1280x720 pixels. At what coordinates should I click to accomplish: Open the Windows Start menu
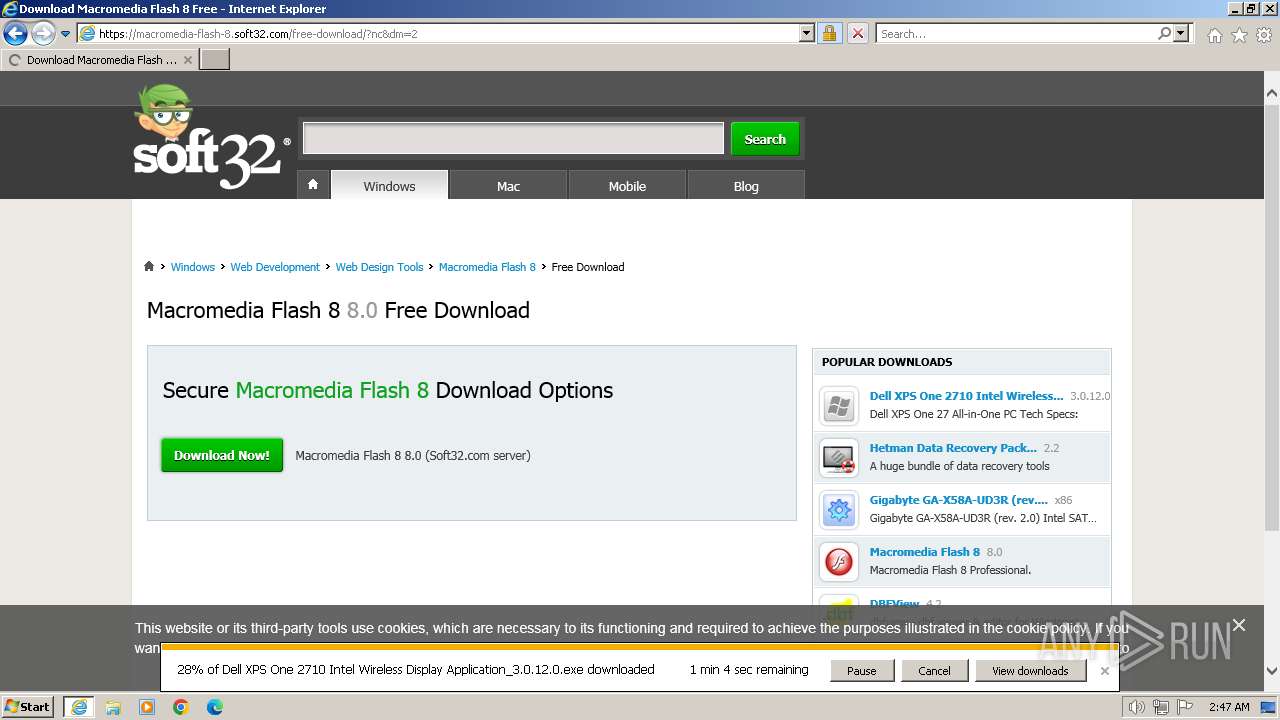point(28,706)
